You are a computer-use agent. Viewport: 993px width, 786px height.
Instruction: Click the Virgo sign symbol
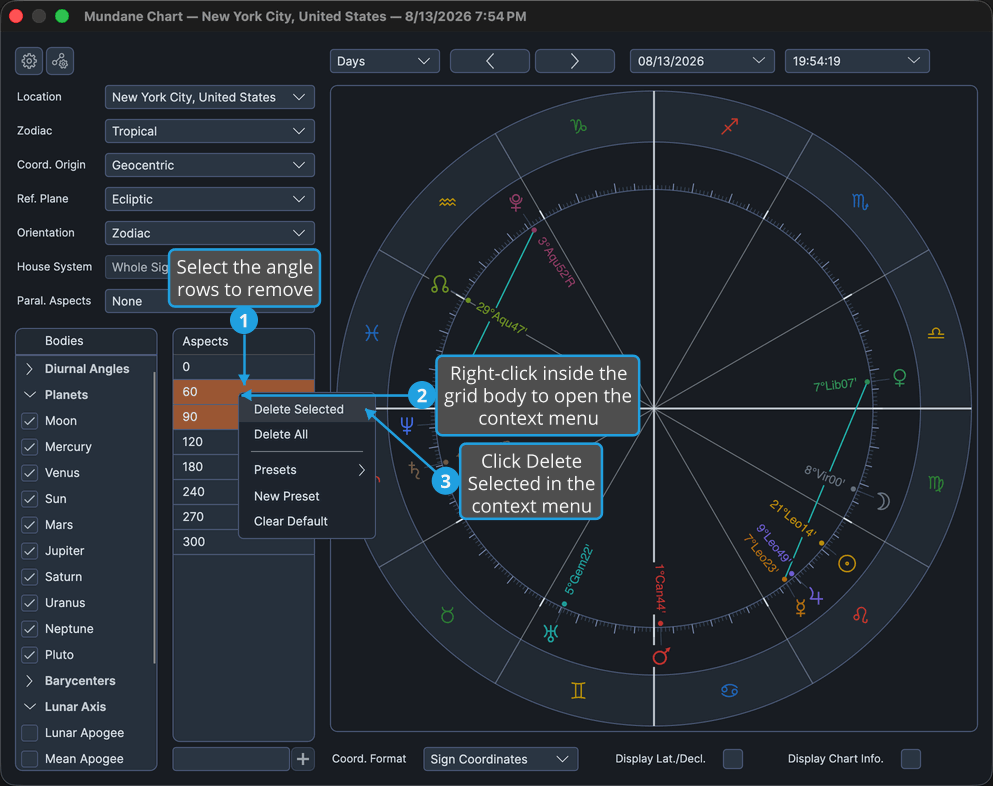[x=935, y=483]
